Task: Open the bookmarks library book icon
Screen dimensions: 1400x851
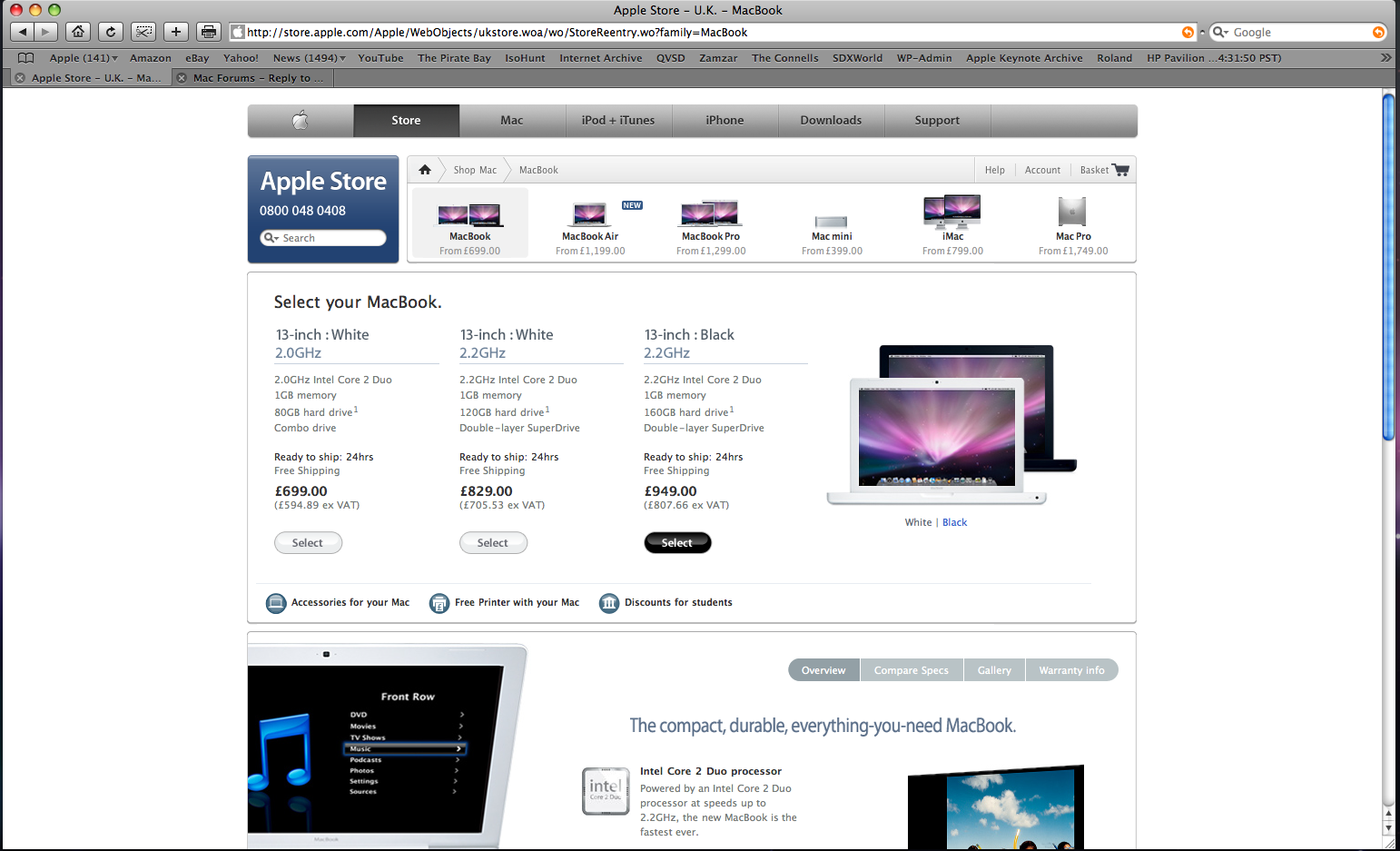Action: click(25, 58)
